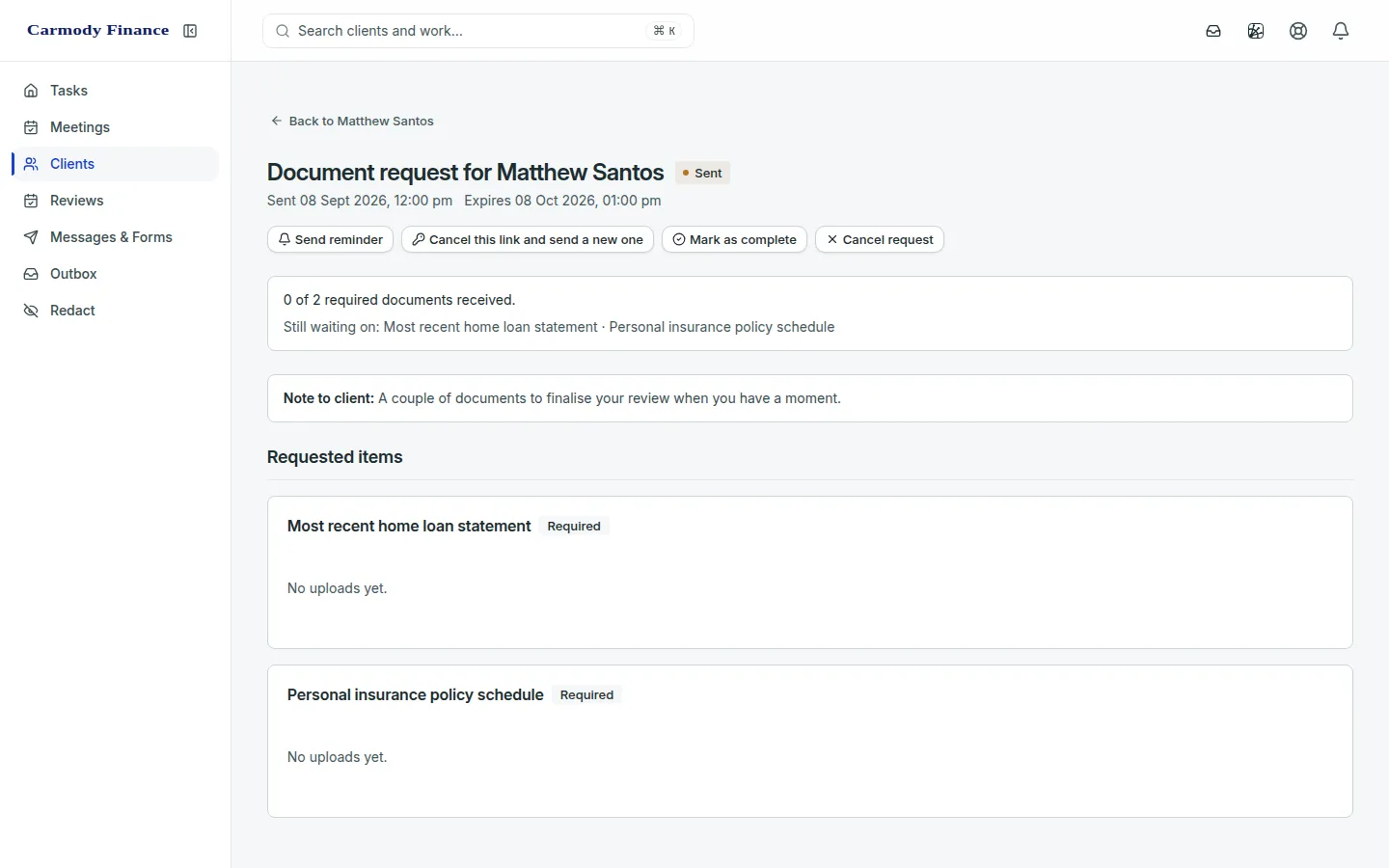Go to Tasks in the sidebar
The width and height of the screenshot is (1389, 868).
coord(116,91)
